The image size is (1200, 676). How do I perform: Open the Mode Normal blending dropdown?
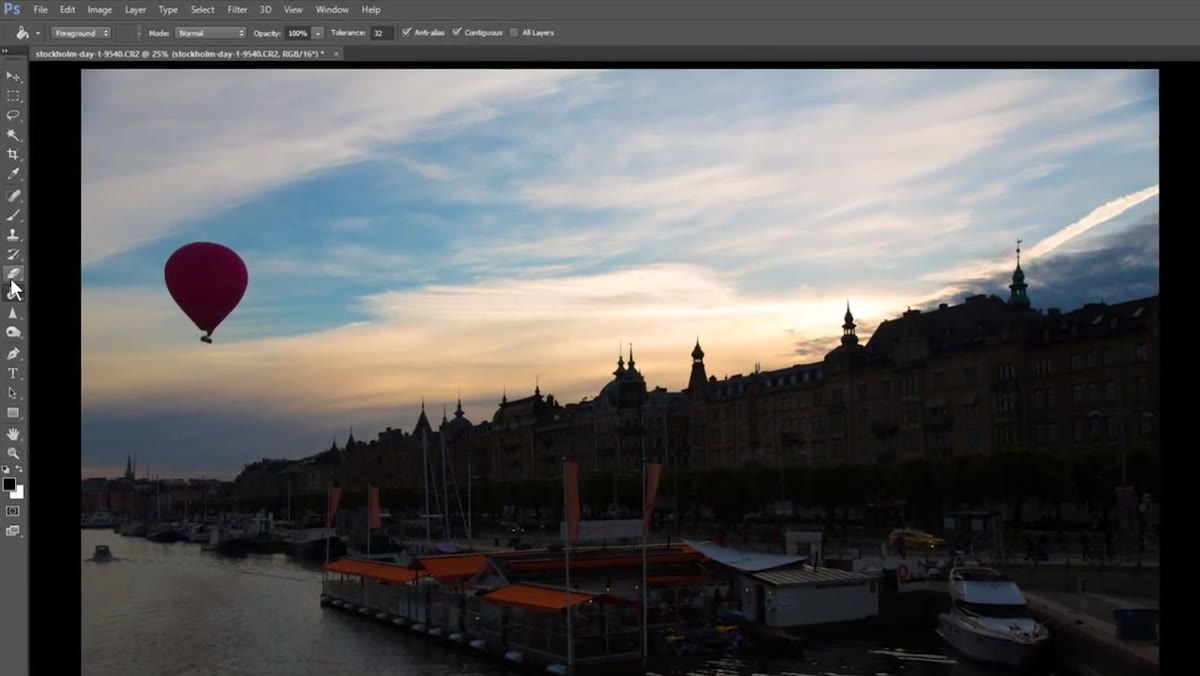210,33
